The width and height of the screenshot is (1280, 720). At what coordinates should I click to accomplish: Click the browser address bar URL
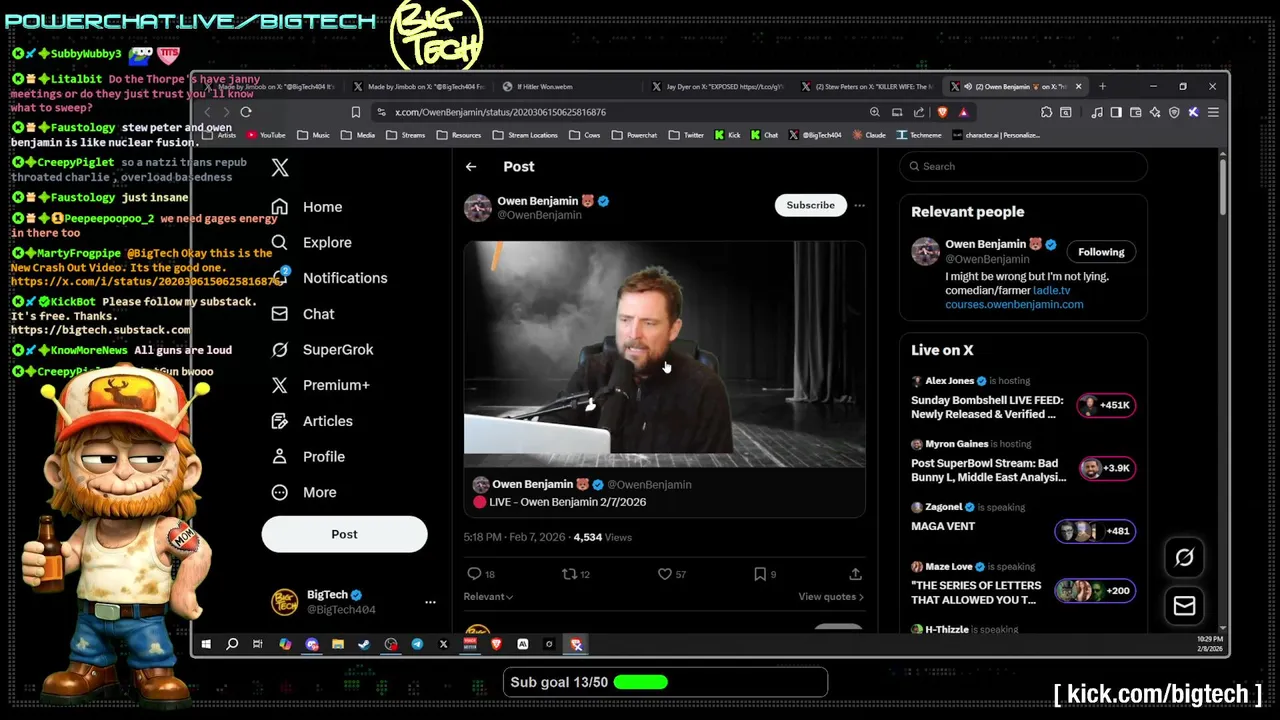[x=500, y=112]
